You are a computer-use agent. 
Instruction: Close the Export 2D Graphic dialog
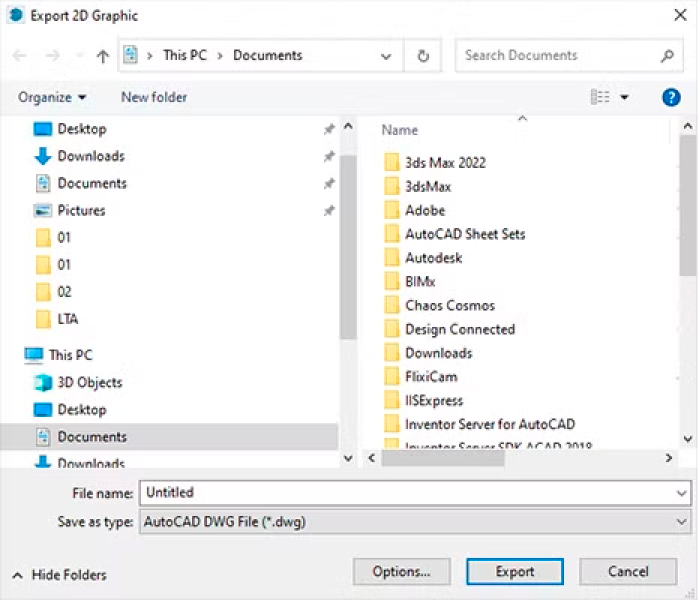[x=680, y=15]
